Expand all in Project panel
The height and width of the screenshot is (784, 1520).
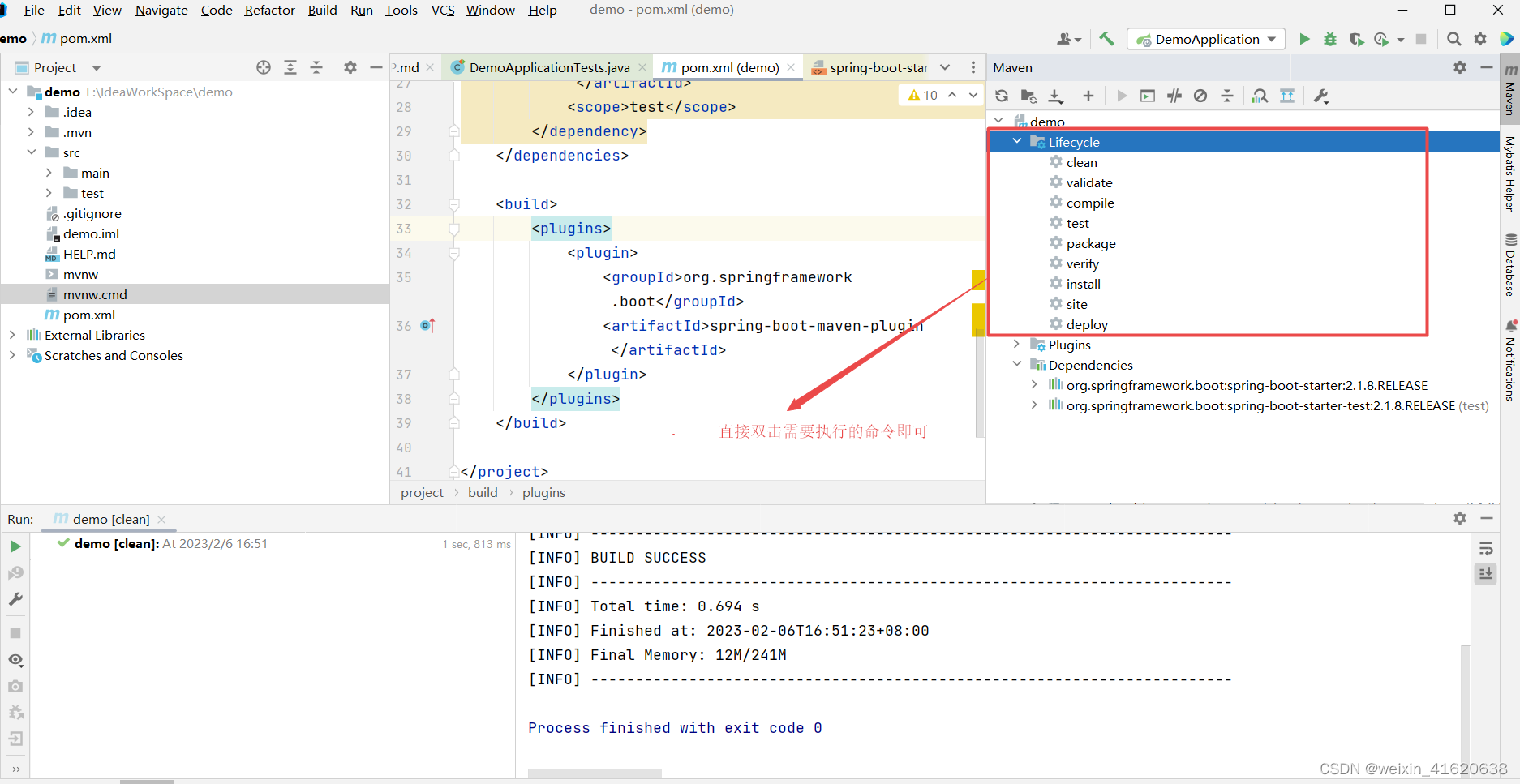(x=290, y=67)
